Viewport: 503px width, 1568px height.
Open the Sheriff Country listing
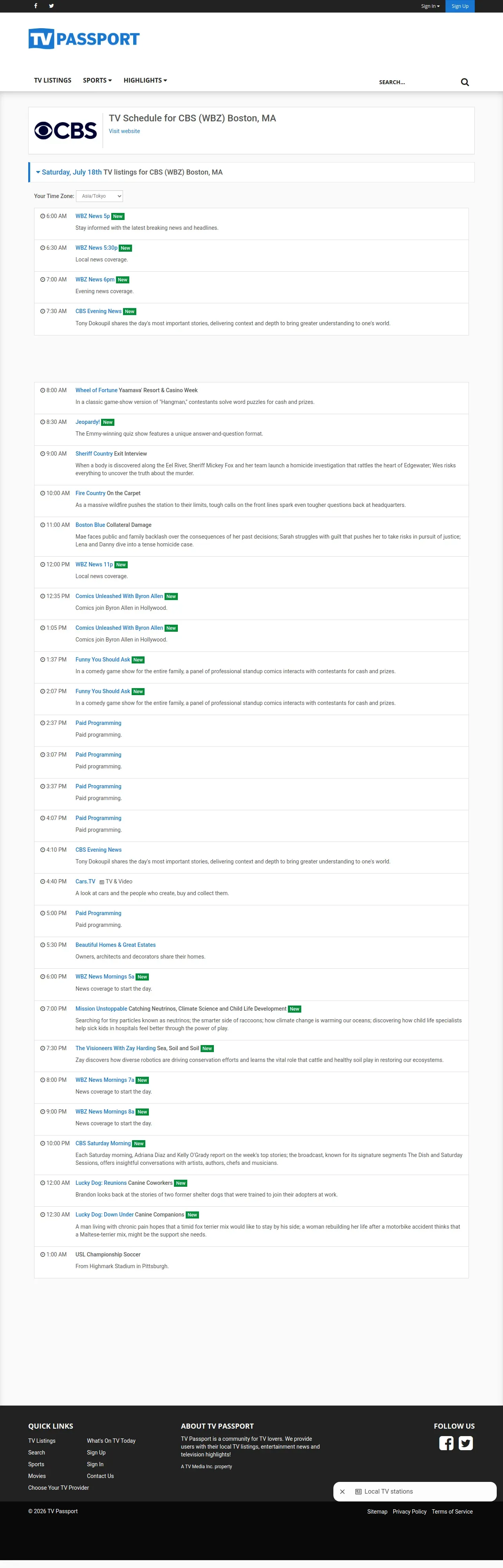[94, 454]
